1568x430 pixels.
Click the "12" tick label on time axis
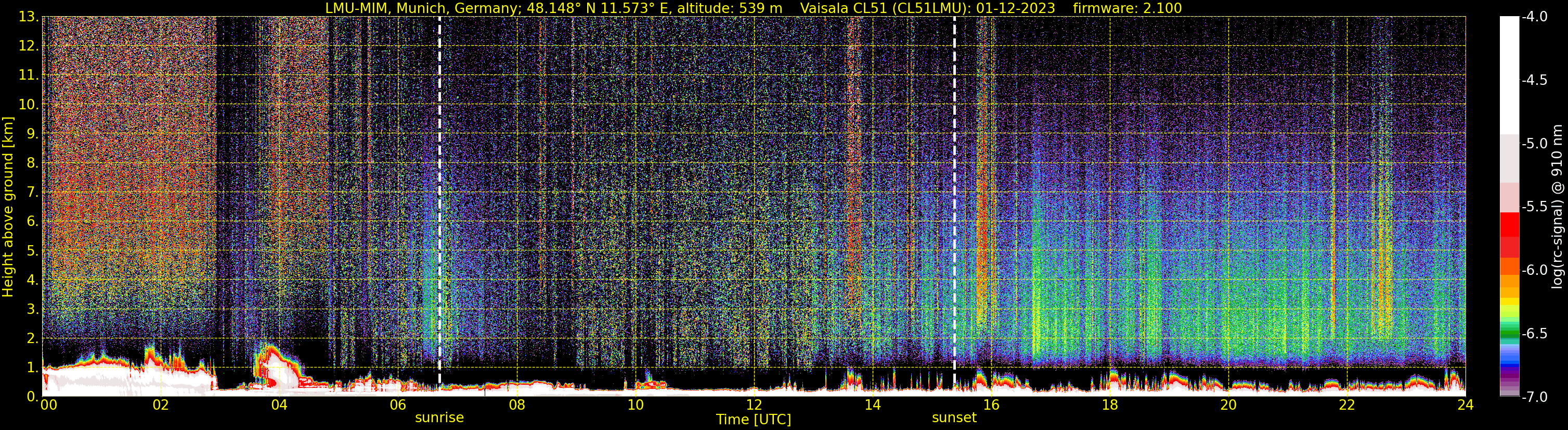754,406
